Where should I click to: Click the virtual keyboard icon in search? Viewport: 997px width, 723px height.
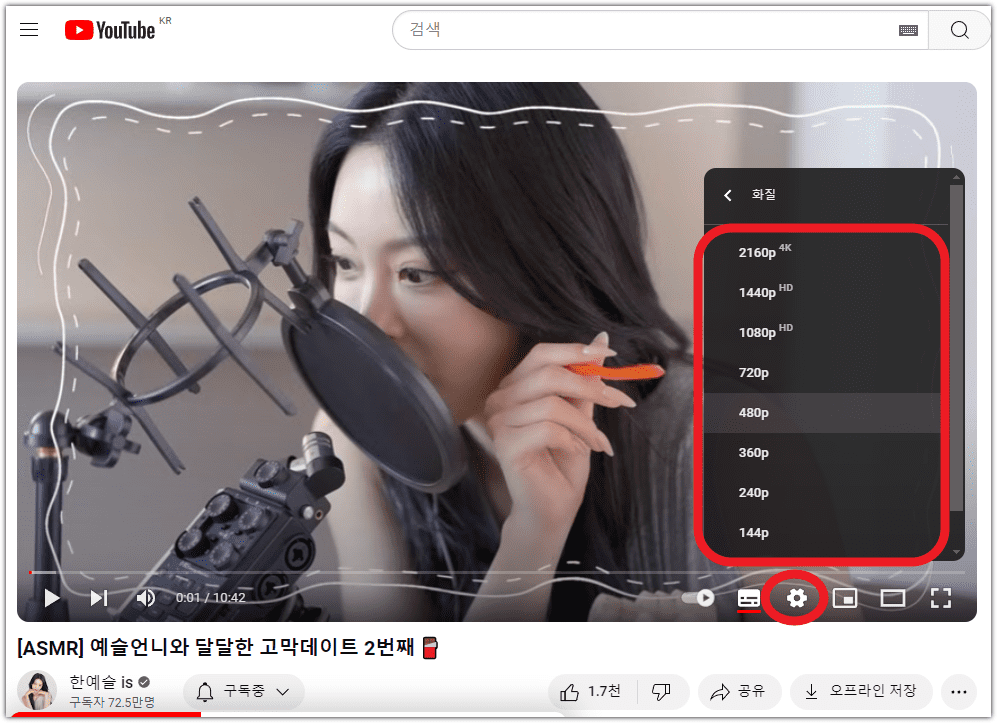(908, 30)
